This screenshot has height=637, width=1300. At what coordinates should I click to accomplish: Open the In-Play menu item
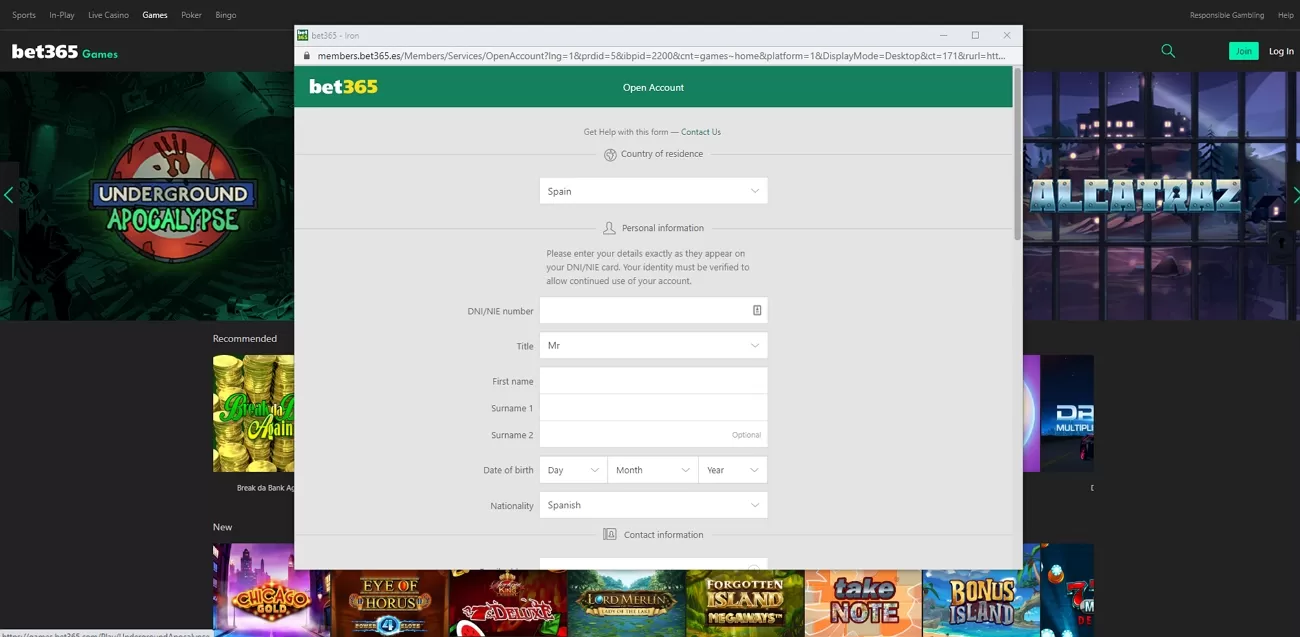coord(62,15)
